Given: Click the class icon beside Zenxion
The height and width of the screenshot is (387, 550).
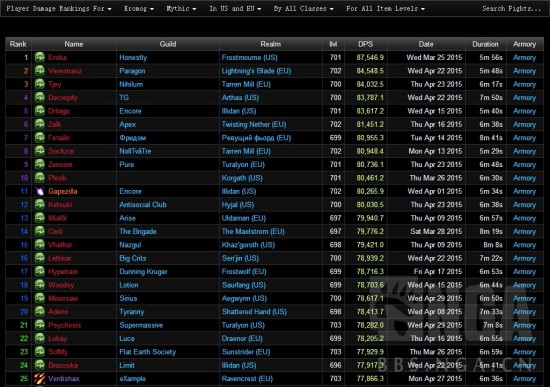Looking at the screenshot, I should coord(40,164).
